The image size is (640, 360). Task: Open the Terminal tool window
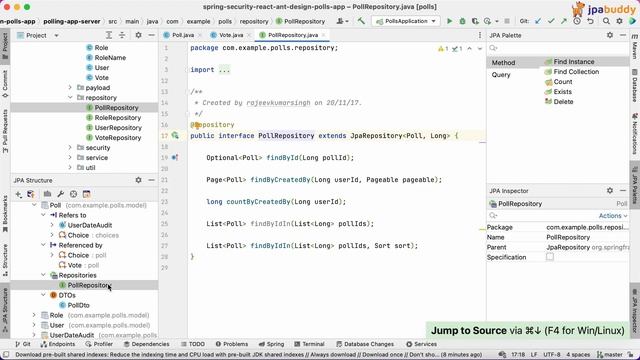[x=309, y=344]
